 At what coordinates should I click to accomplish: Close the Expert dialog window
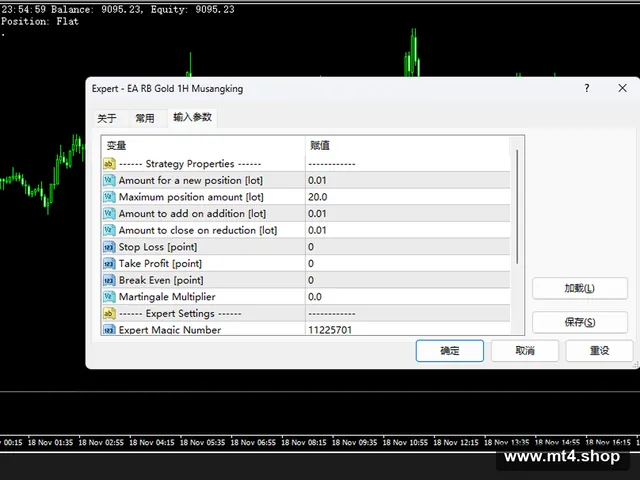(x=622, y=88)
